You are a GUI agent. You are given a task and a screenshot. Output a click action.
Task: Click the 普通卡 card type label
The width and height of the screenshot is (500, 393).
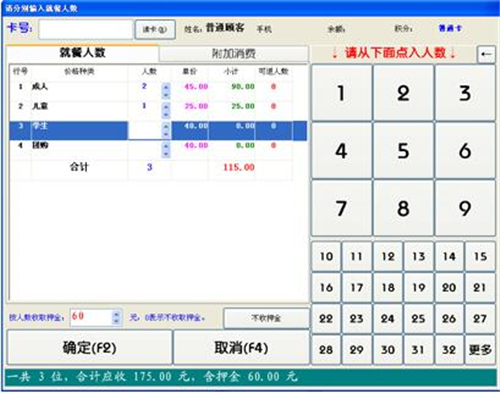[450, 28]
